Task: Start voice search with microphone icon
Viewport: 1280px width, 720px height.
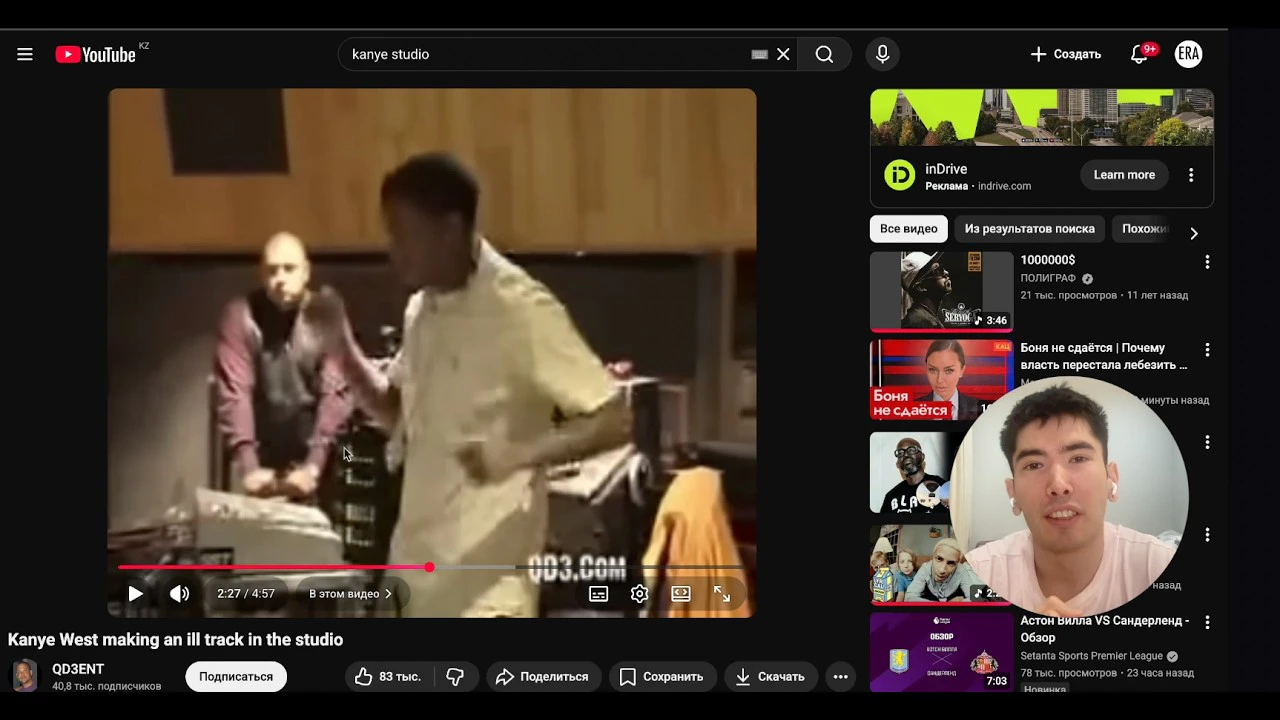Action: coord(882,54)
